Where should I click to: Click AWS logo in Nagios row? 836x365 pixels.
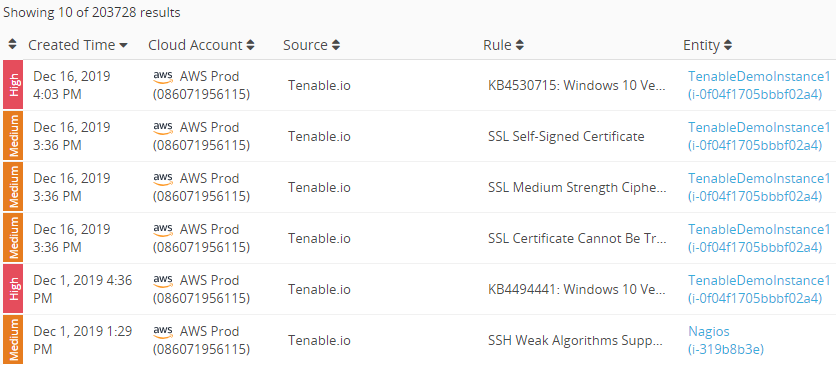(163, 333)
